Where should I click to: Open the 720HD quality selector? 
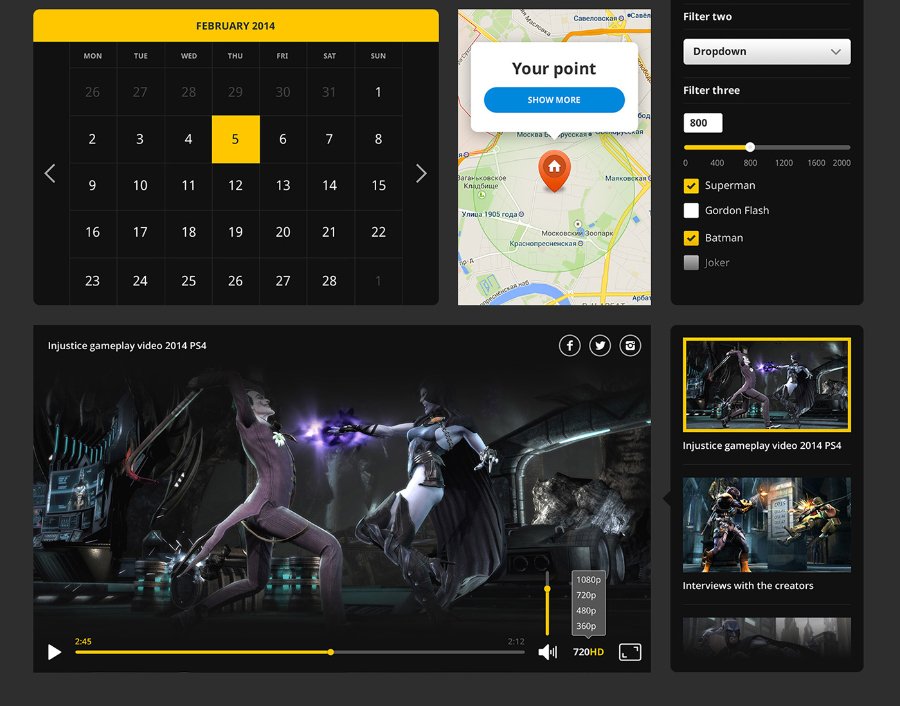pyautogui.click(x=588, y=652)
